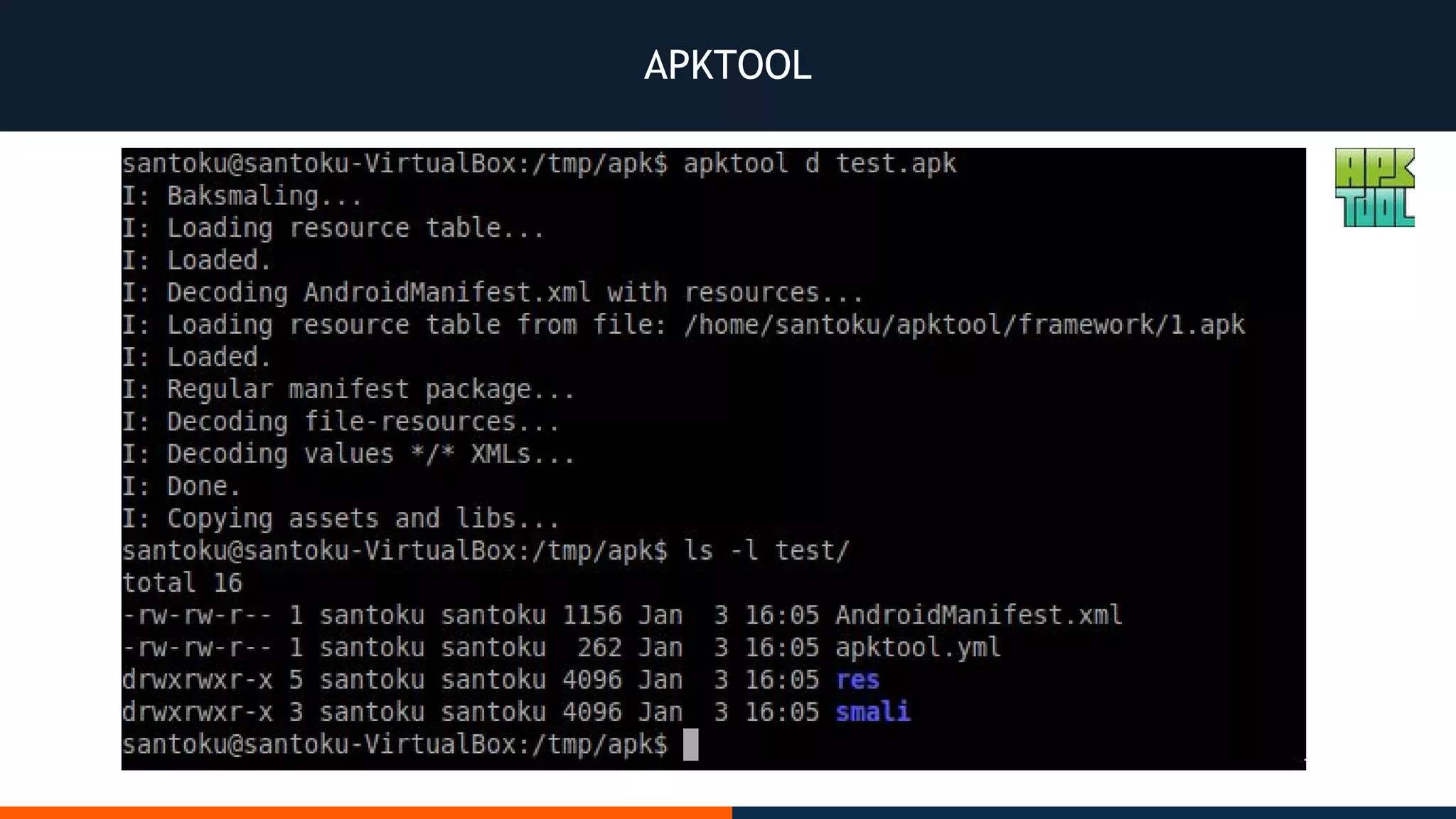Click the APKTOOL logo icon
The width and height of the screenshot is (1456, 819).
click(x=1374, y=188)
